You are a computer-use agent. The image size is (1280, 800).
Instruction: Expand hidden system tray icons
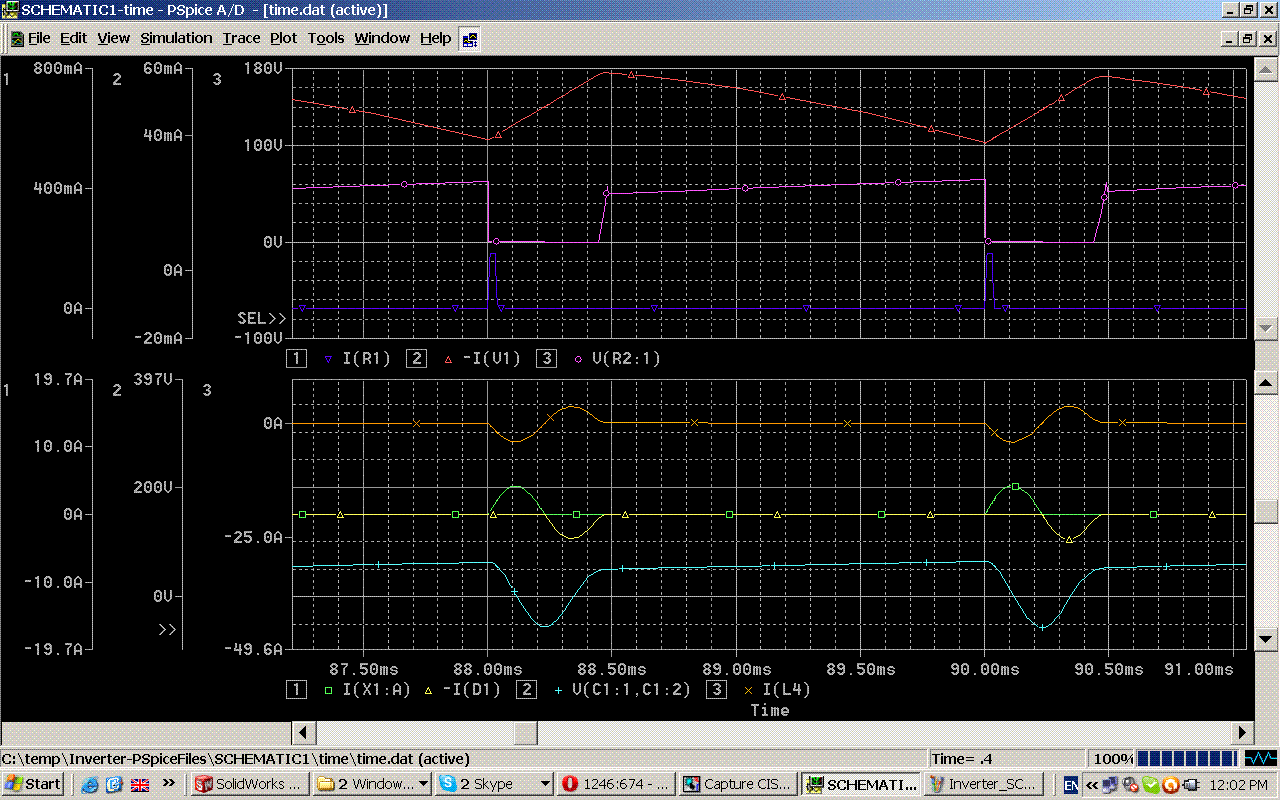[1092, 785]
